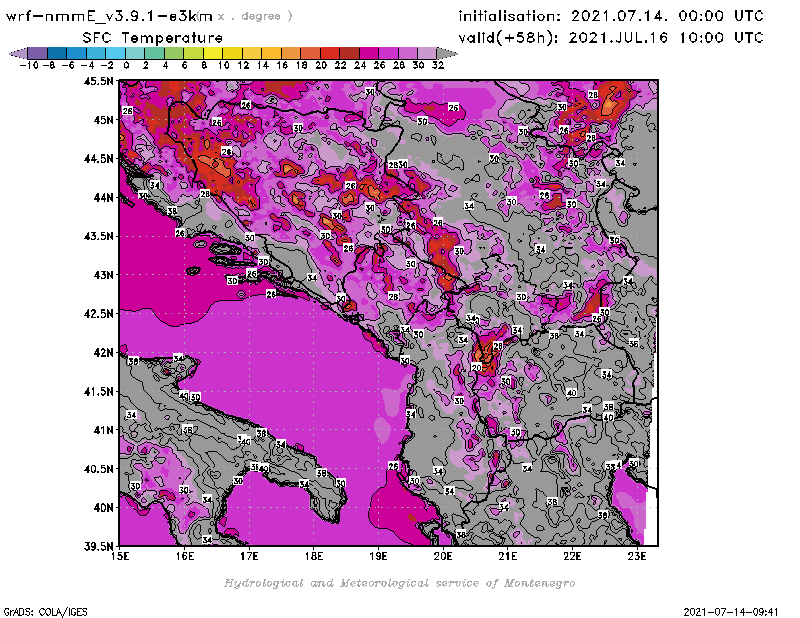
Task: Click the valid(+58h) 2021.JUL.16 10:00 UTC line
Action: (611, 38)
